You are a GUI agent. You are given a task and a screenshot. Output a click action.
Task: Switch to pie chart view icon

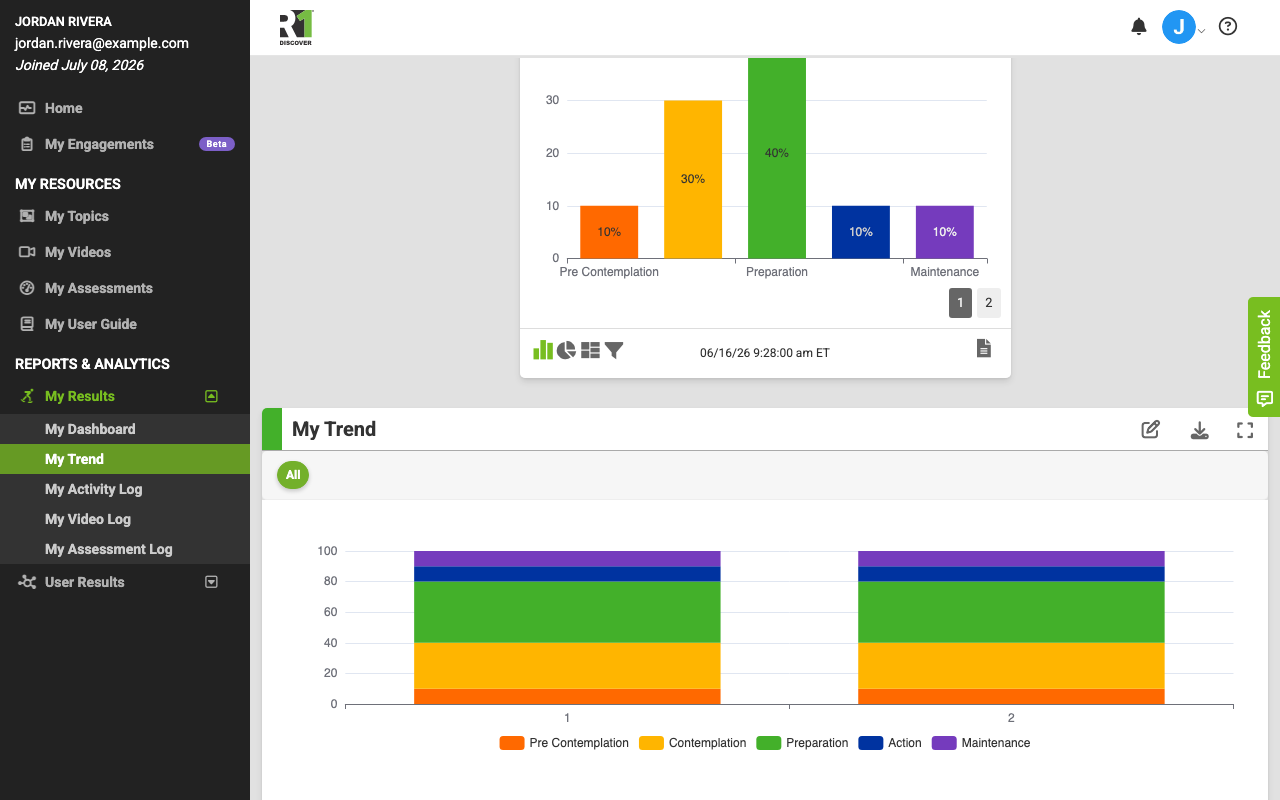point(566,350)
